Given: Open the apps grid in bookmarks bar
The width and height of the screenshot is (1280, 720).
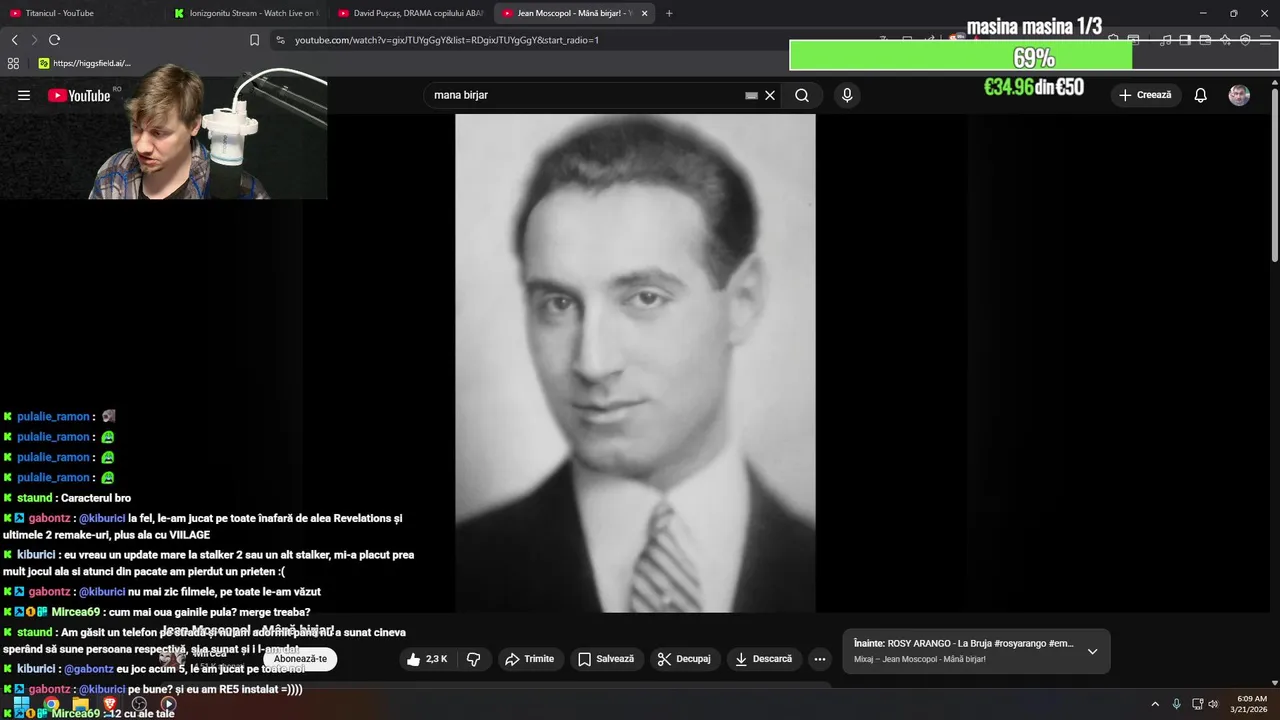Looking at the screenshot, I should [13, 63].
